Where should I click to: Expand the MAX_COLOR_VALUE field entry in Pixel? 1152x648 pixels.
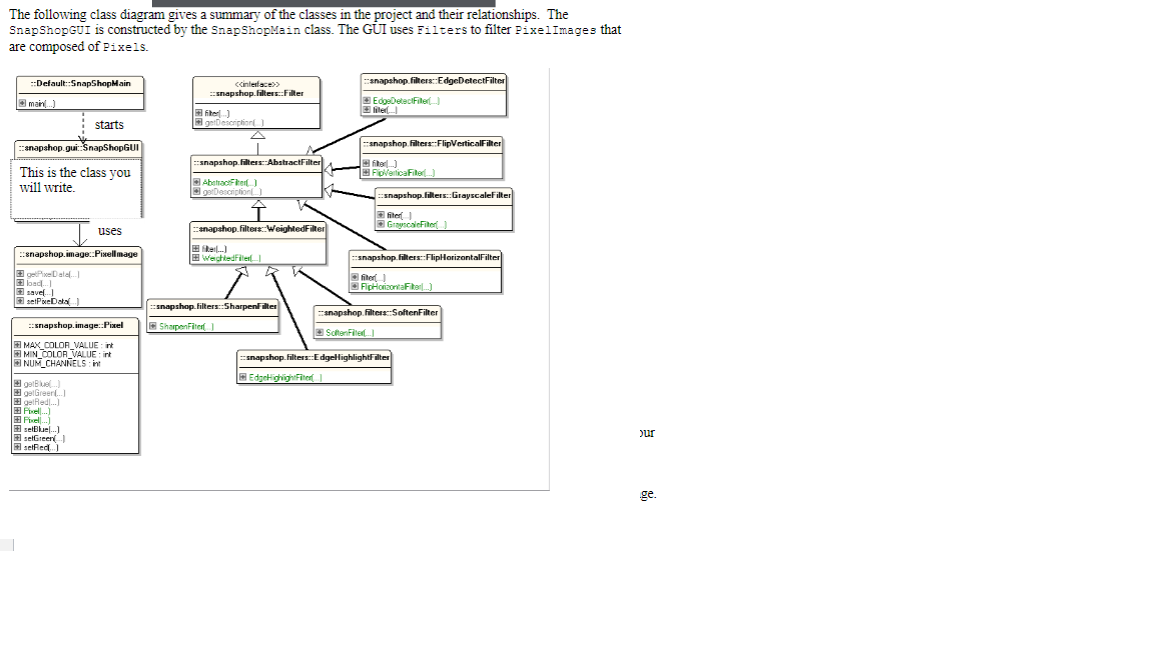(16, 345)
